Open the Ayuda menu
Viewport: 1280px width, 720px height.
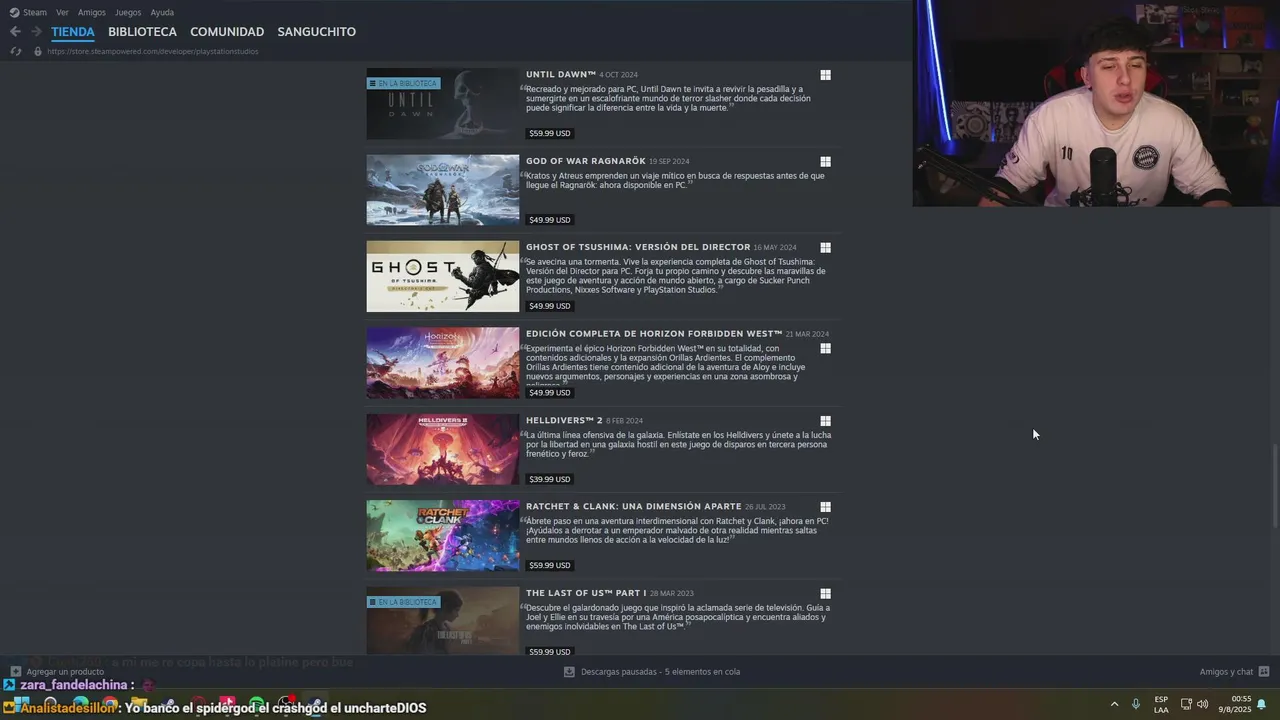coord(162,12)
